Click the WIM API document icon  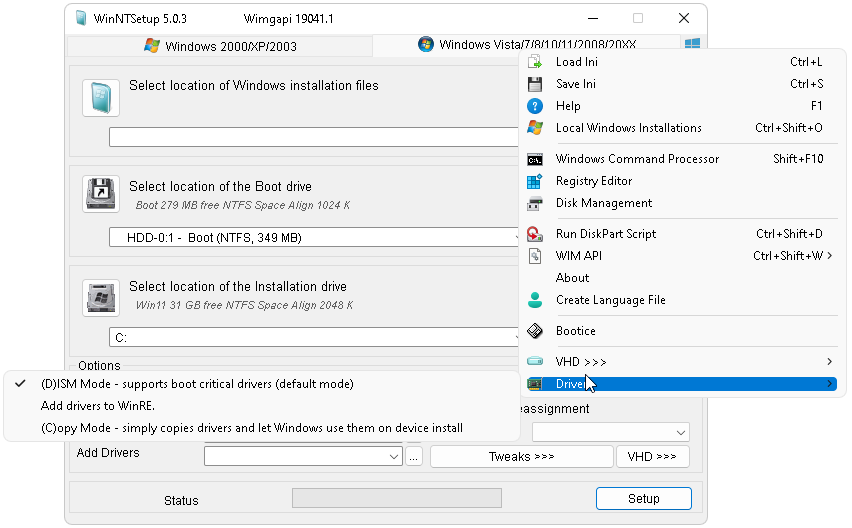click(x=535, y=256)
